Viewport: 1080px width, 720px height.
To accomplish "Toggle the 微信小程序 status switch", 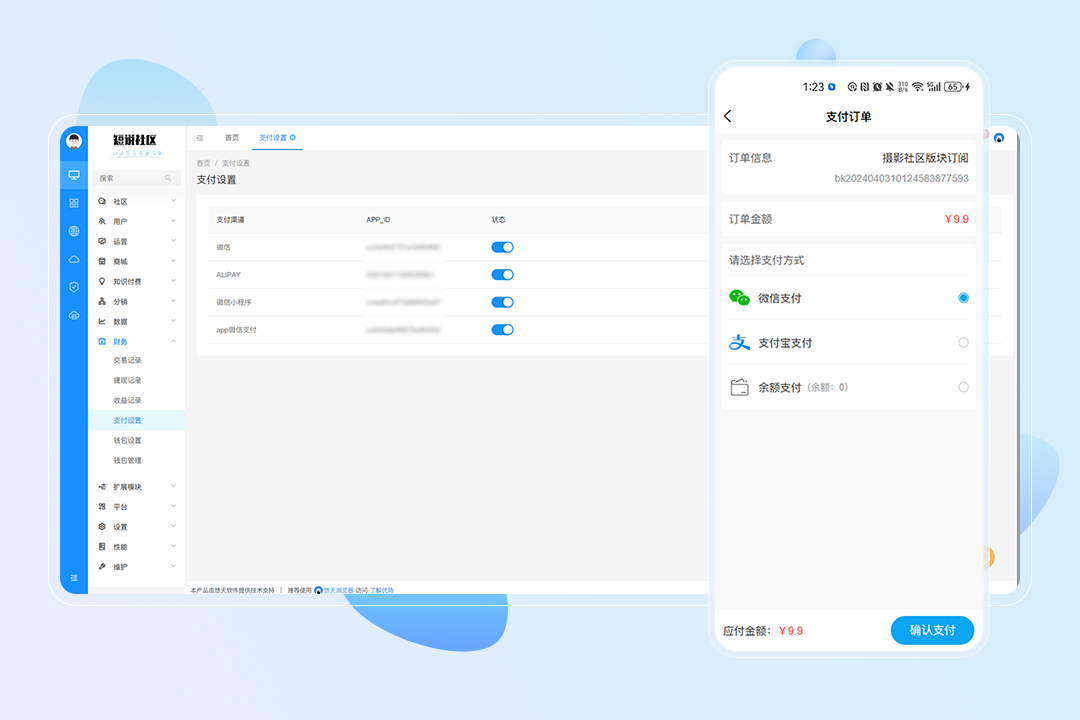I will [502, 302].
